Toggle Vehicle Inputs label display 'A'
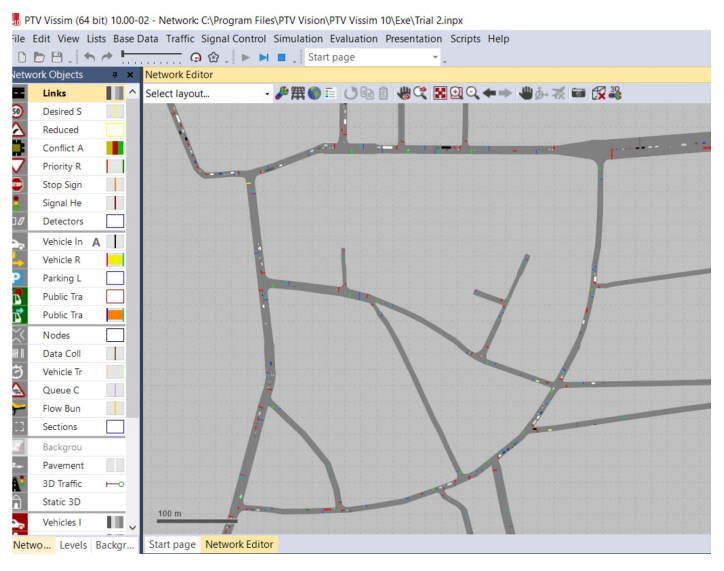Viewport: 724px width, 571px height. (97, 242)
